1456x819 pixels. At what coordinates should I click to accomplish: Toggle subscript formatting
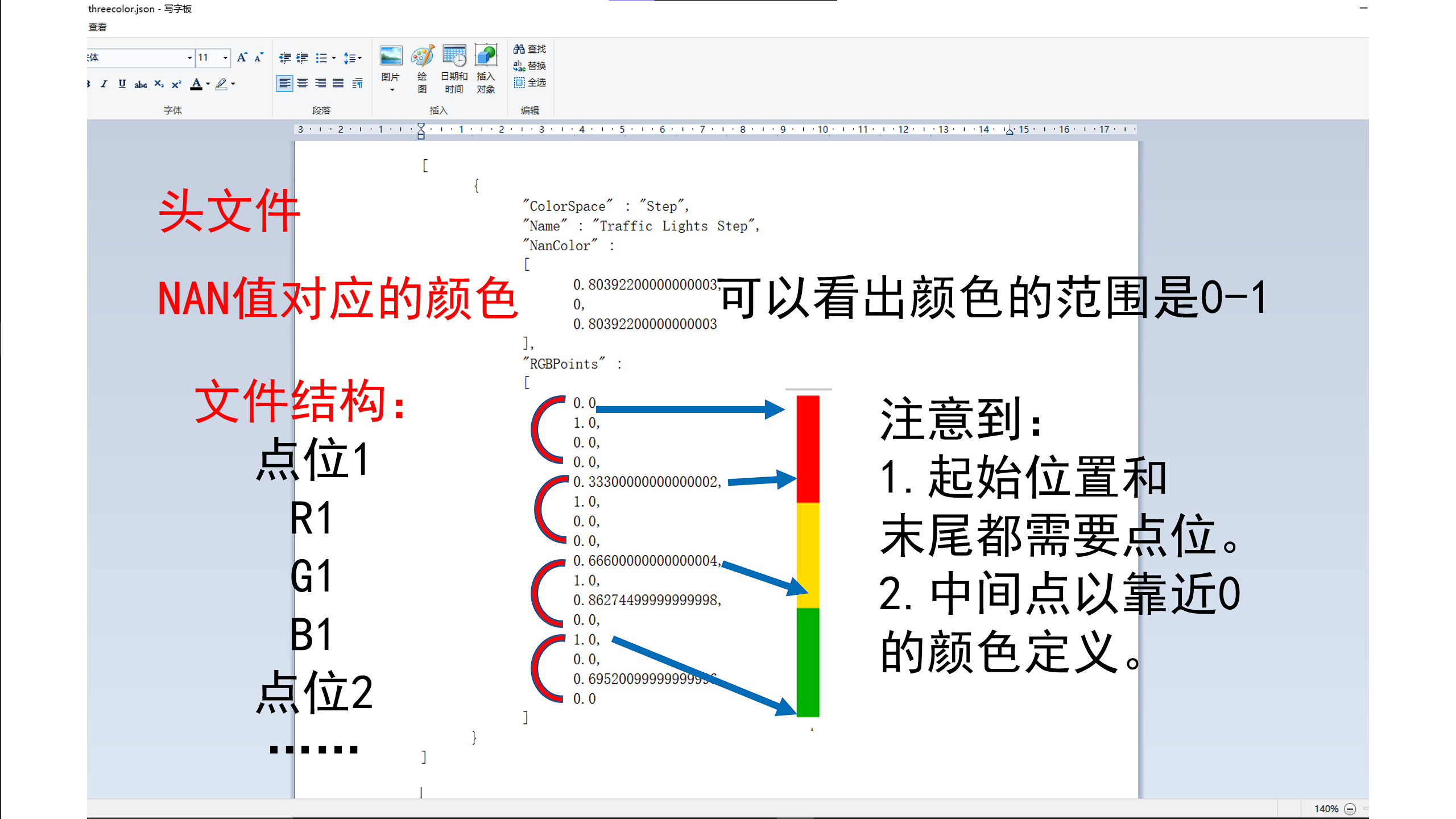coord(159,84)
